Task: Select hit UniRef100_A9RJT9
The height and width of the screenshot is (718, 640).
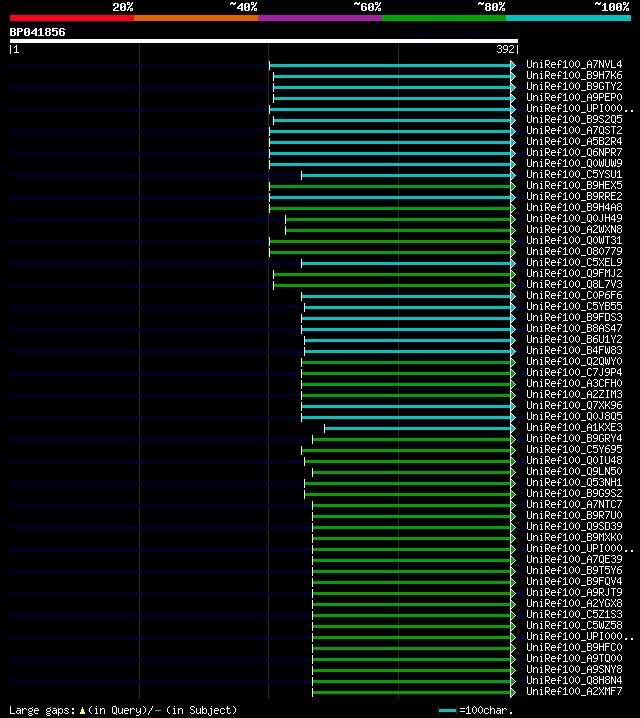Action: [x=574, y=592]
